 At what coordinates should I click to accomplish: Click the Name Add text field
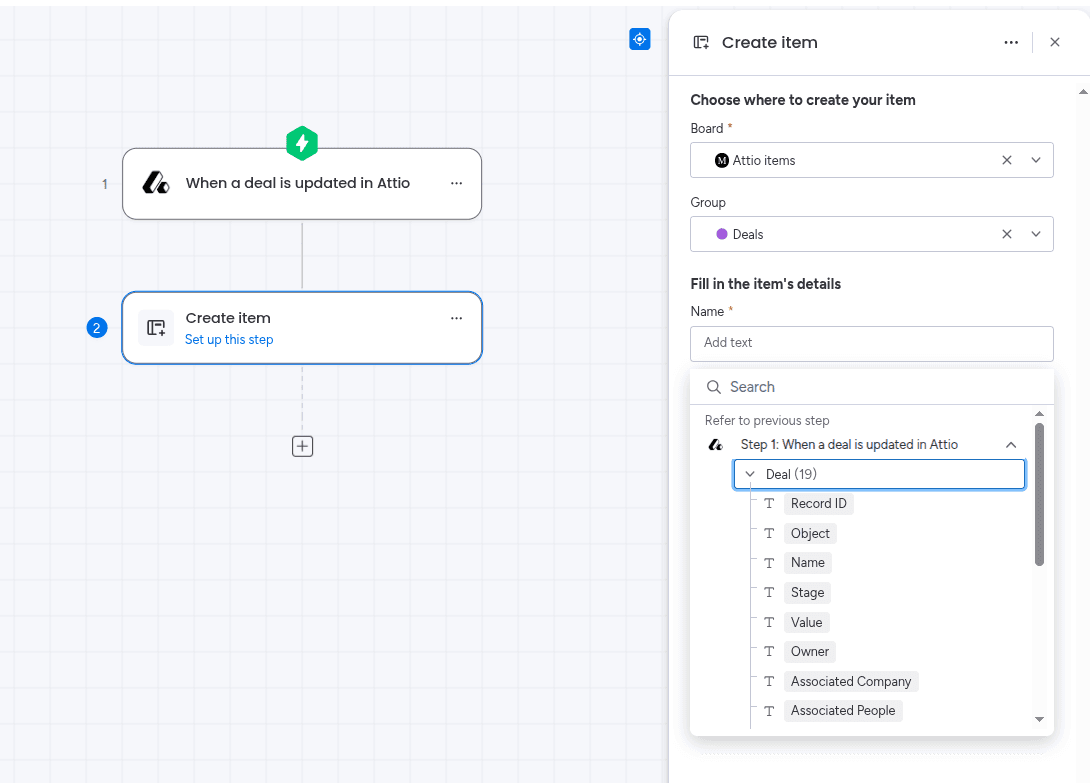coord(872,344)
